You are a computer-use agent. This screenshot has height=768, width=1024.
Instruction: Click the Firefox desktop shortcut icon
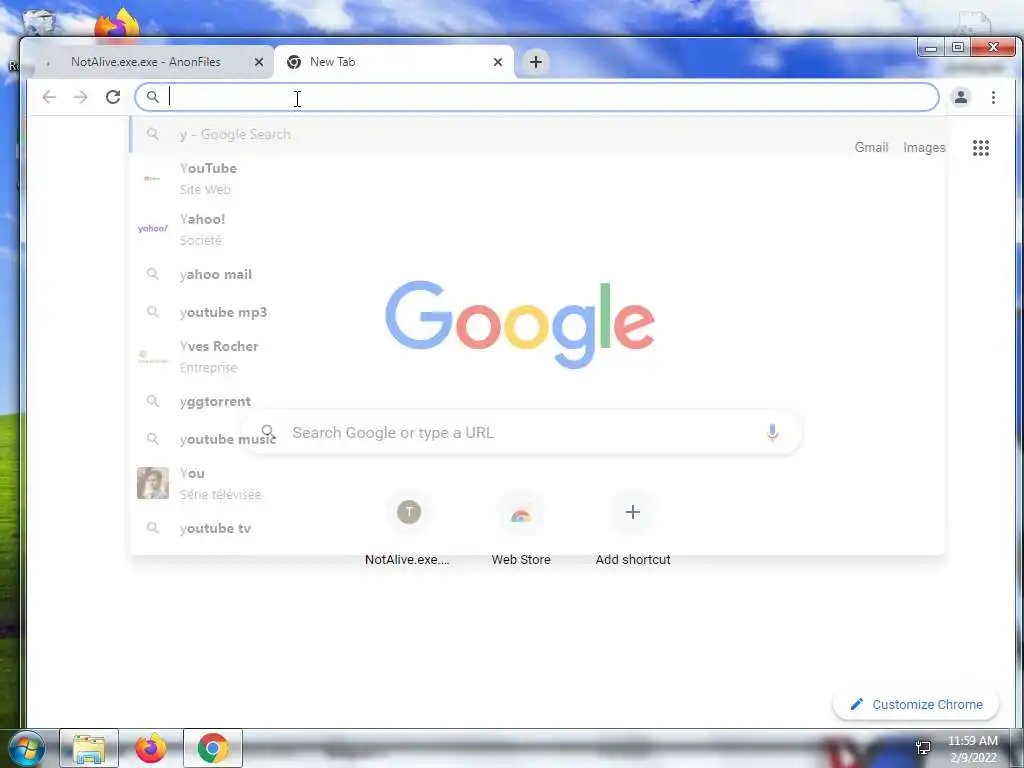coord(118,25)
